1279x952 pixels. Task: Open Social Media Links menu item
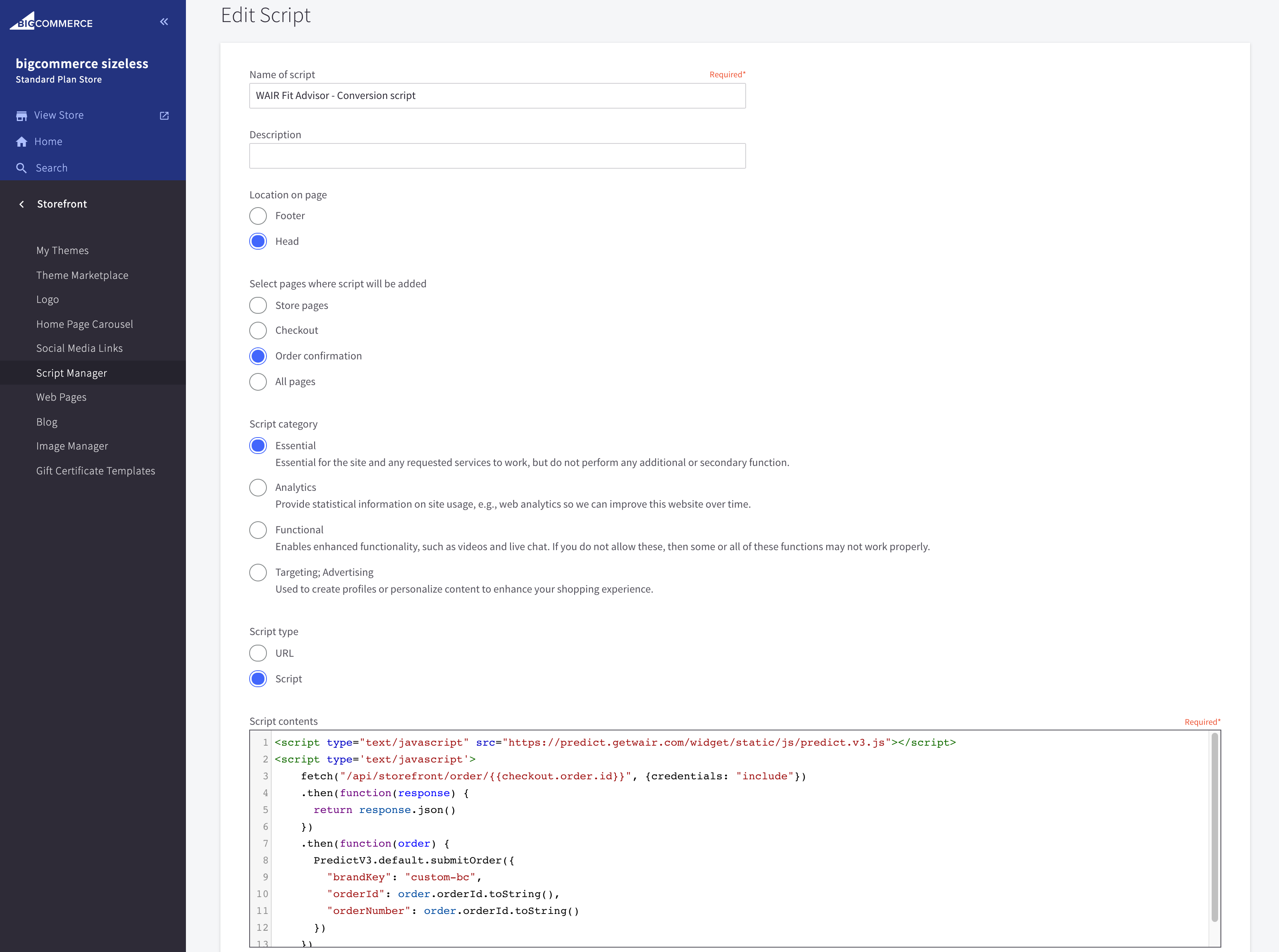coord(79,349)
